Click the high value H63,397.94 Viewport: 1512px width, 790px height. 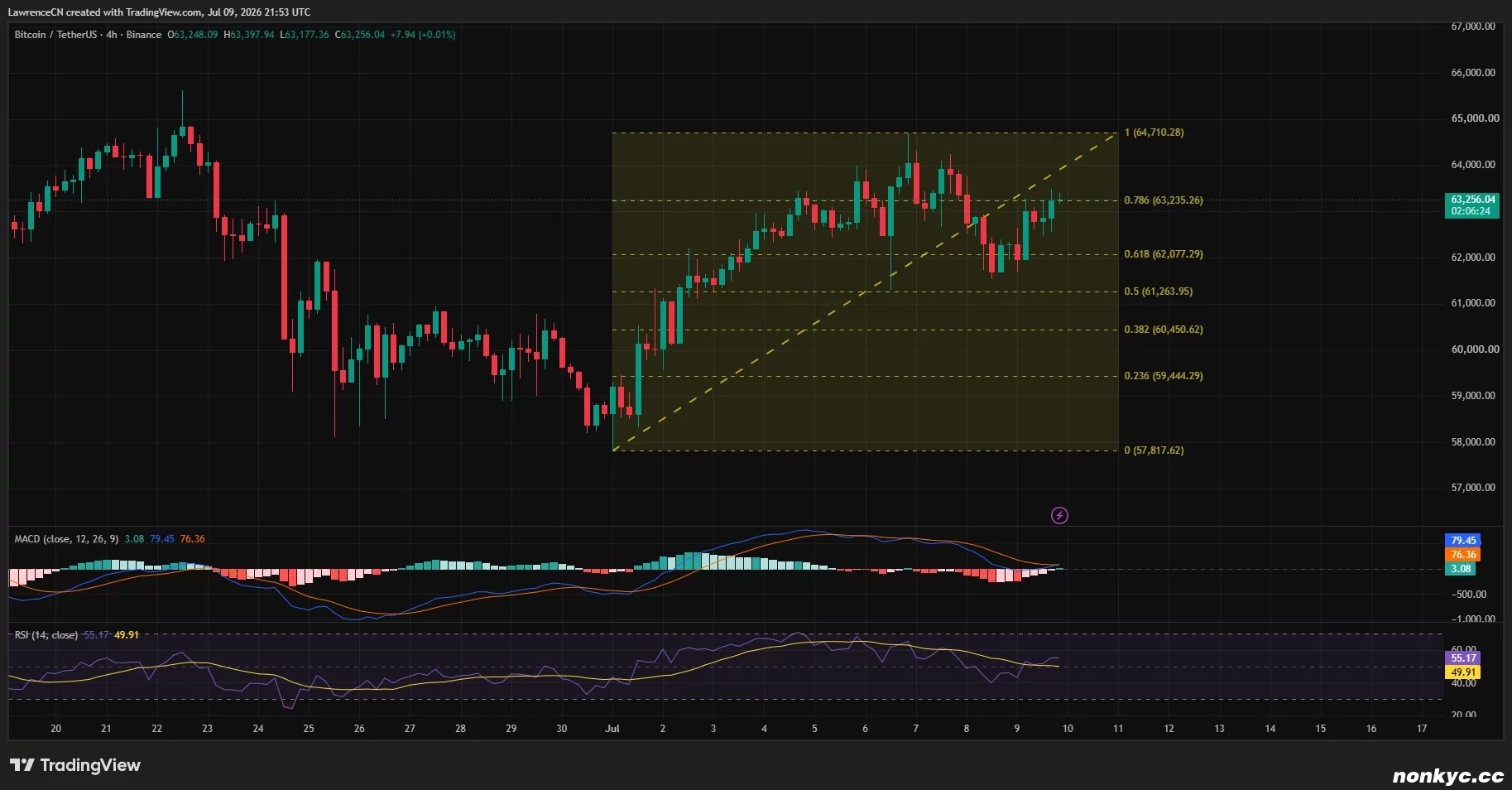click(249, 35)
